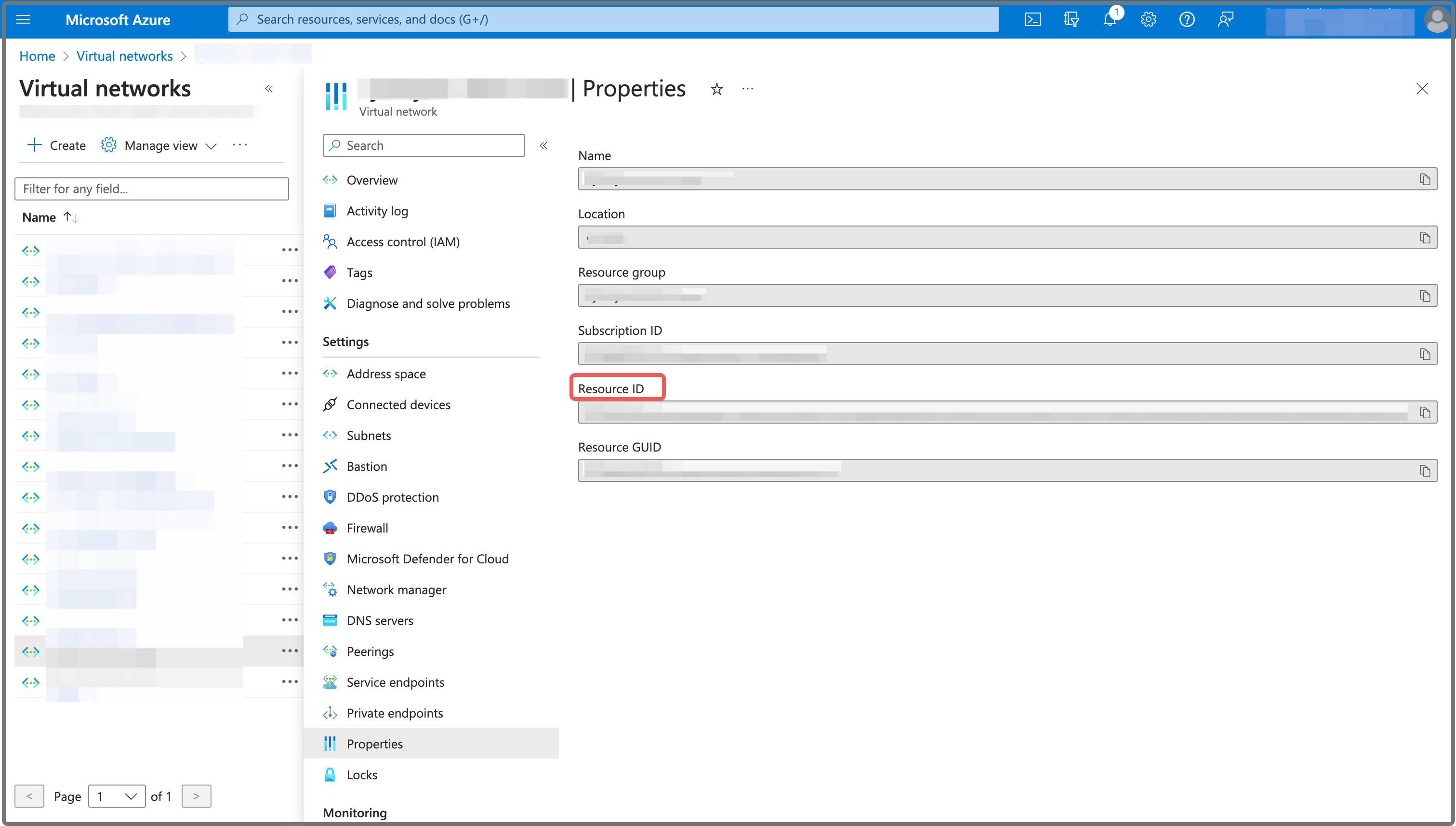Copy the Resource ID to clipboard
This screenshot has width=1456, height=826.
click(1424, 413)
